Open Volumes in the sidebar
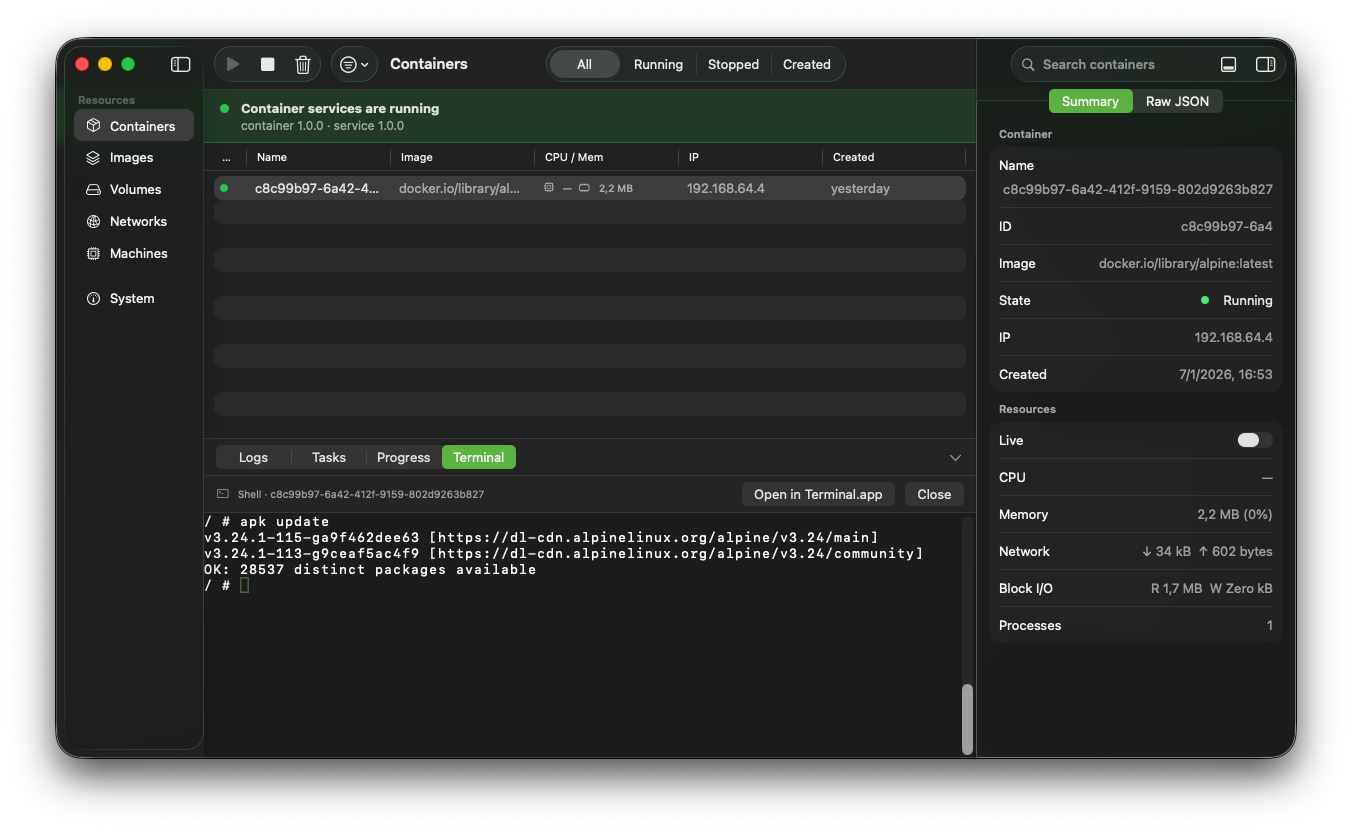The height and width of the screenshot is (832, 1352). coord(134,189)
